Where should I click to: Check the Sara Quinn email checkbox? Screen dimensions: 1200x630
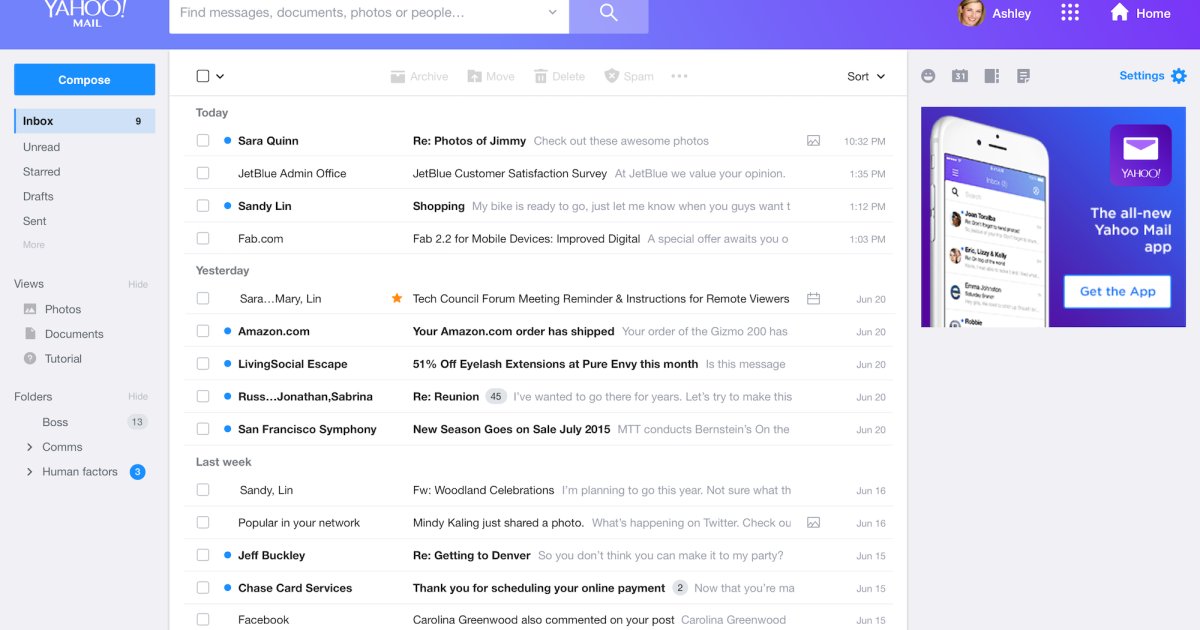203,141
